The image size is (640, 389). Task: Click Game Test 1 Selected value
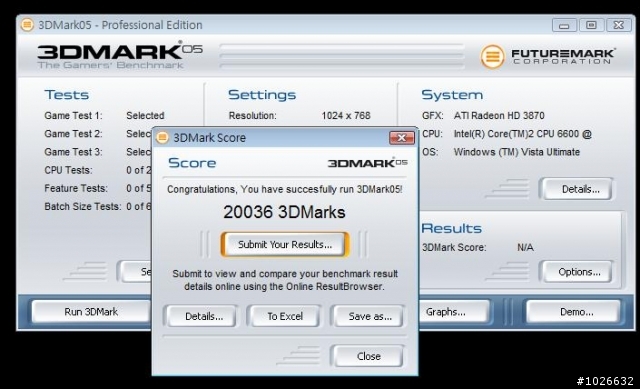tap(145, 116)
